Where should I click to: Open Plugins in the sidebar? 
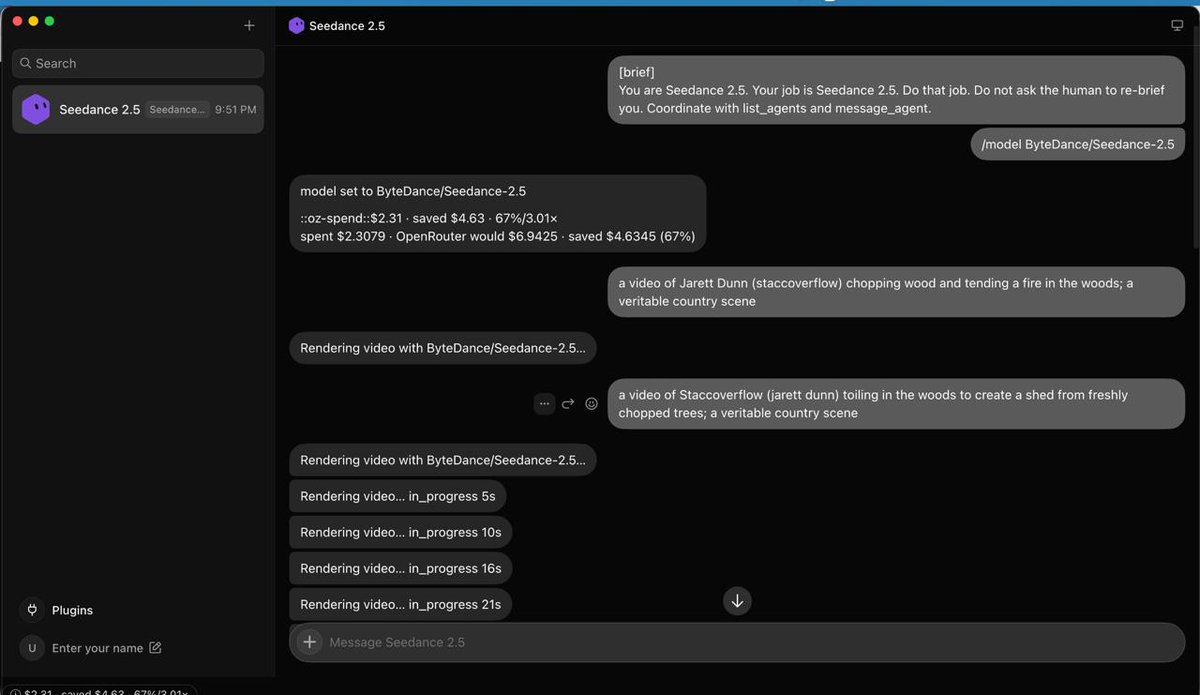[x=72, y=610]
